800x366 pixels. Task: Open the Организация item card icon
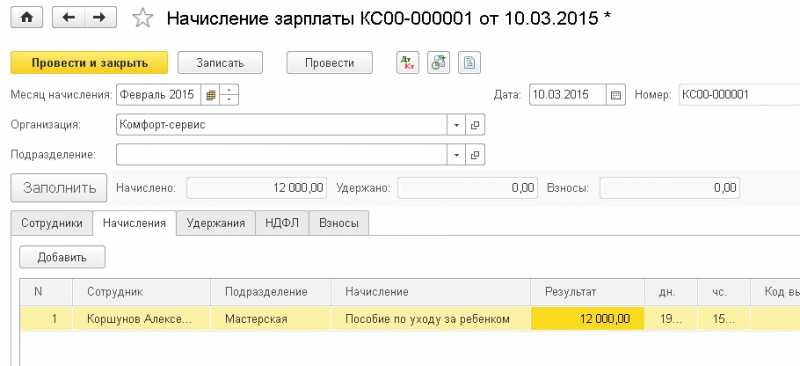pos(475,125)
